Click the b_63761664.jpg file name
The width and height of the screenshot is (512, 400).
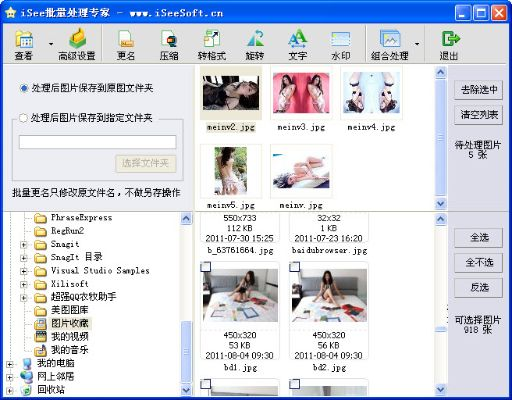click(240, 250)
